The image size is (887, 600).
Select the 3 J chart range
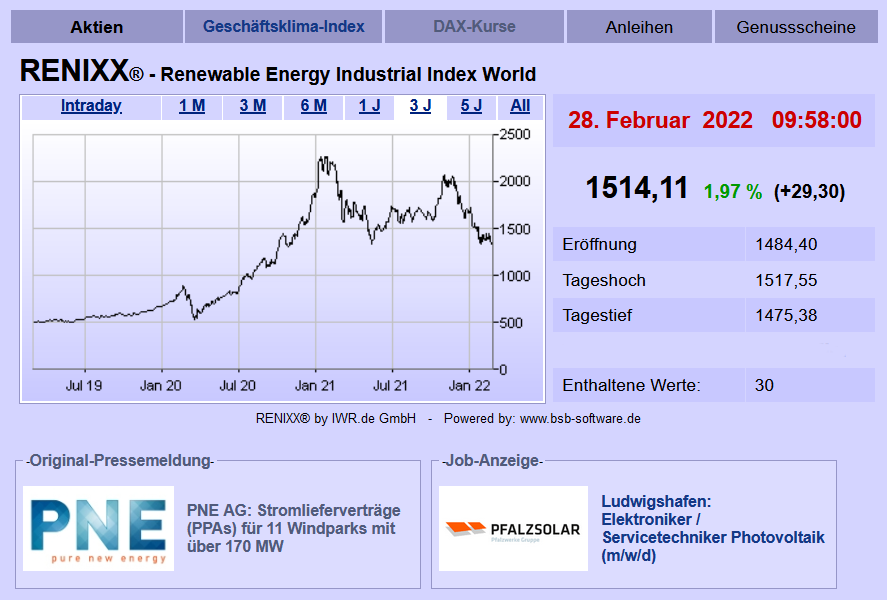[x=421, y=106]
